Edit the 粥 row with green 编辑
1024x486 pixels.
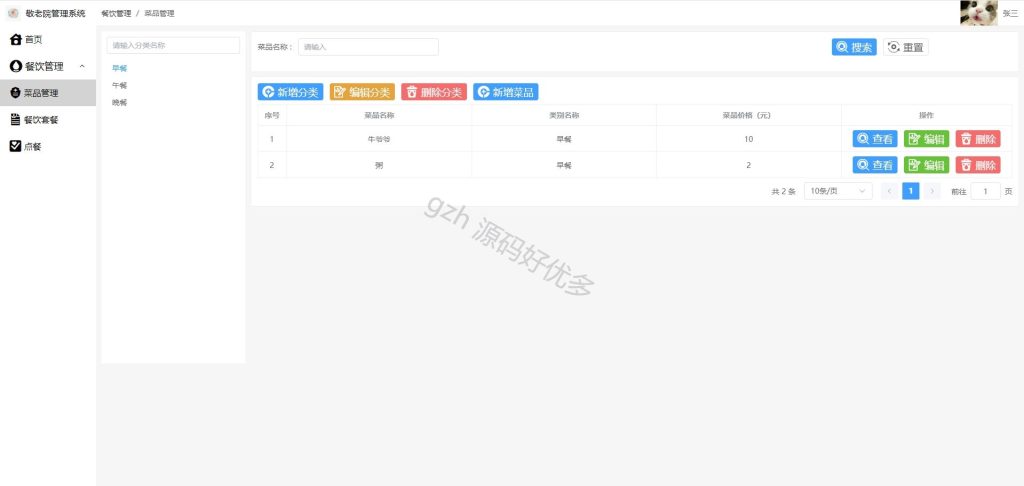926,165
